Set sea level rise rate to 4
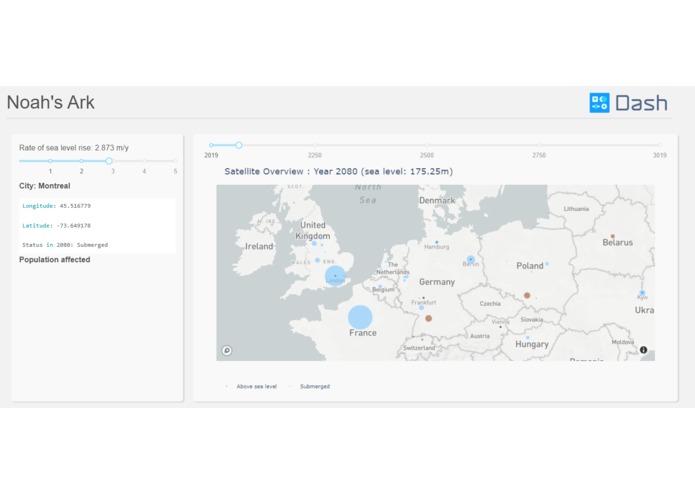Screen dimensions: 695x494 144,161
